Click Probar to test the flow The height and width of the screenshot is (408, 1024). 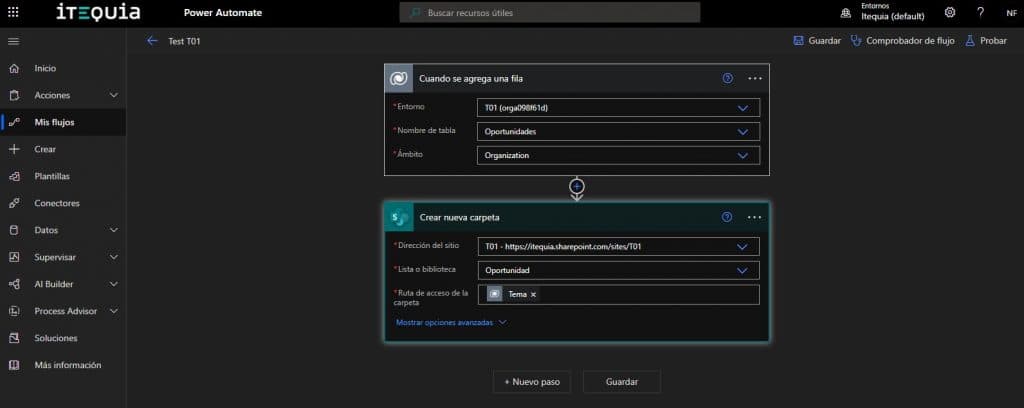pyautogui.click(x=985, y=40)
